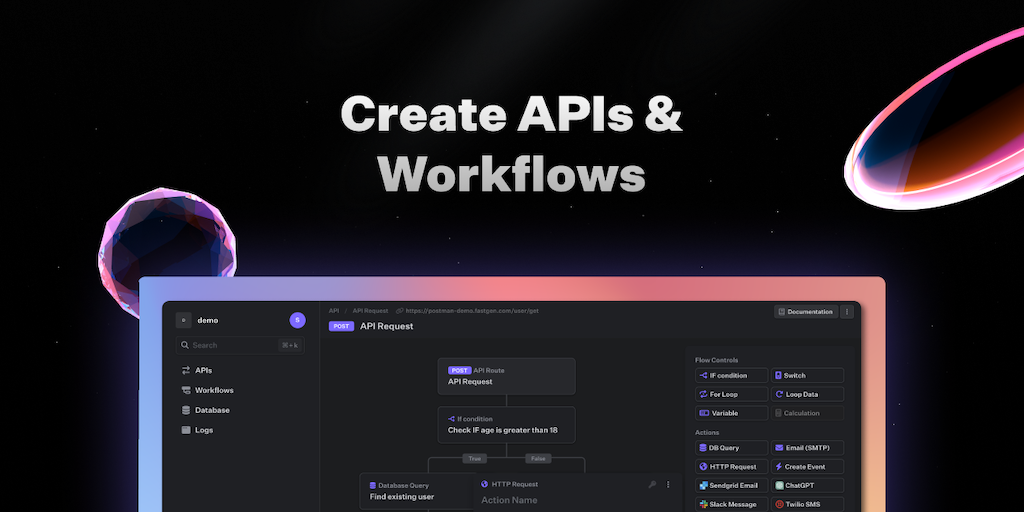Add a DB Query action
Viewport: 1024px width, 512px height.
point(731,448)
